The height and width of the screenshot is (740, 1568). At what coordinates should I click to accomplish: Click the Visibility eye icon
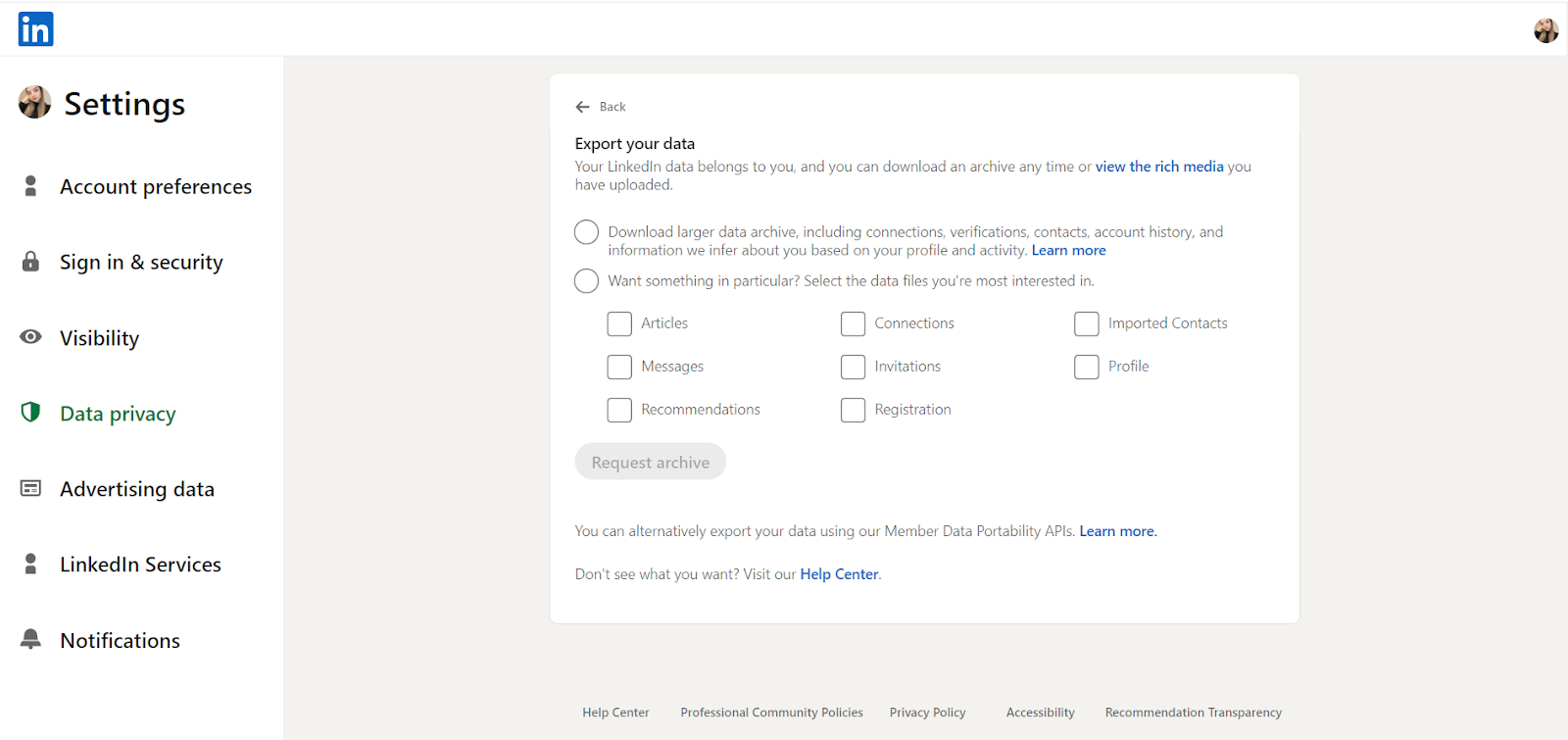click(x=30, y=337)
